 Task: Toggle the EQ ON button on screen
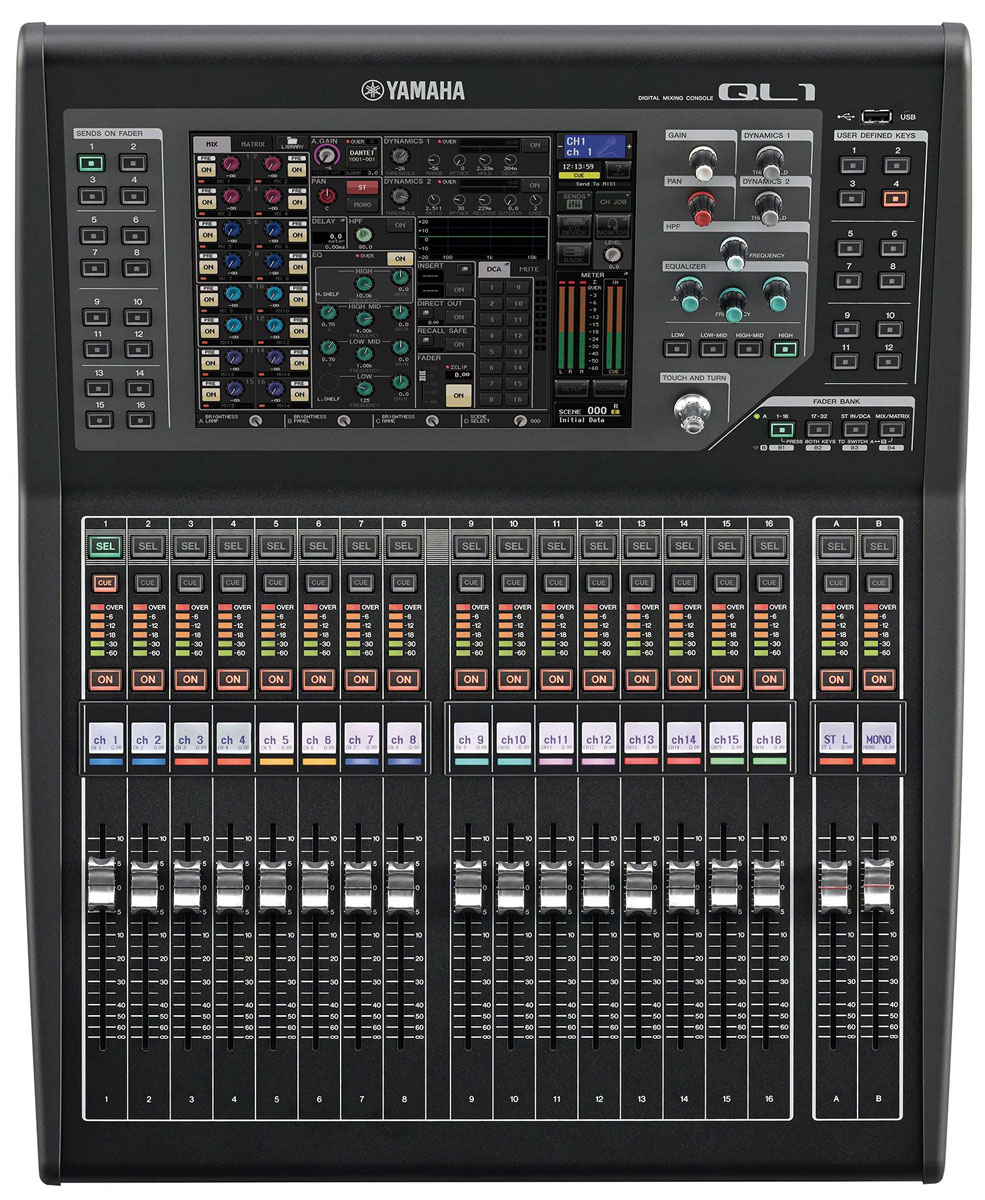[x=400, y=258]
